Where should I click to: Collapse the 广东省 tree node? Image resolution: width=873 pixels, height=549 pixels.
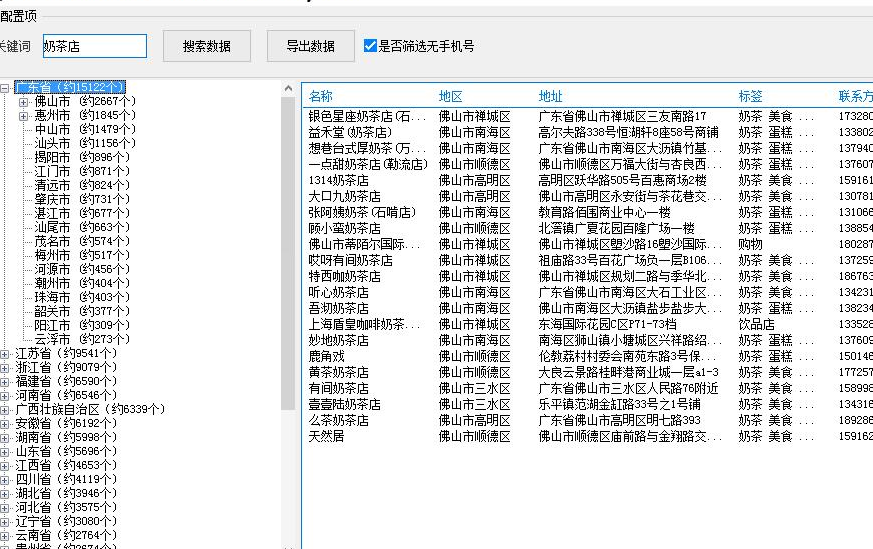[x=4, y=88]
